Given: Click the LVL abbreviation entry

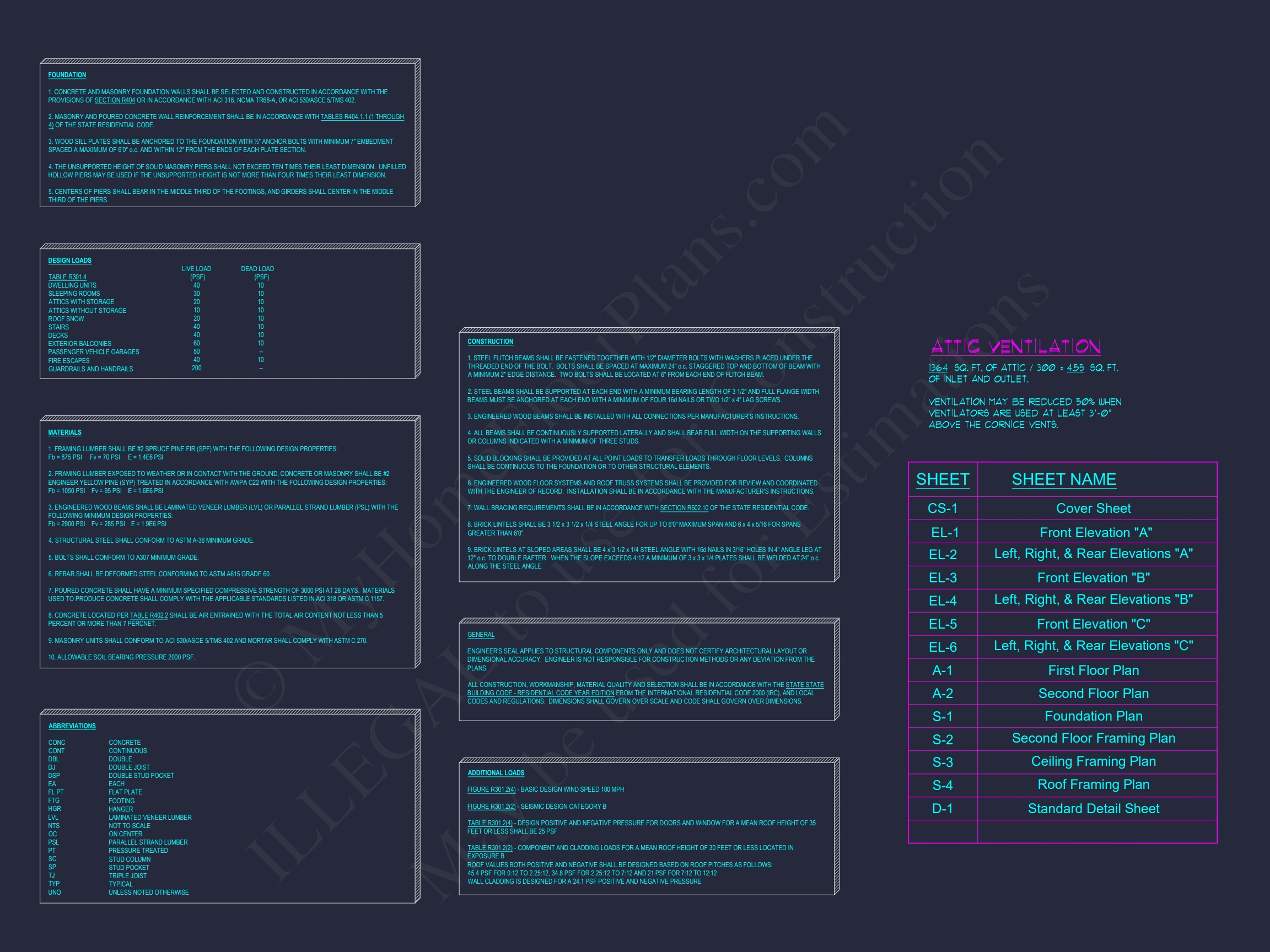Looking at the screenshot, I should (x=120, y=818).
